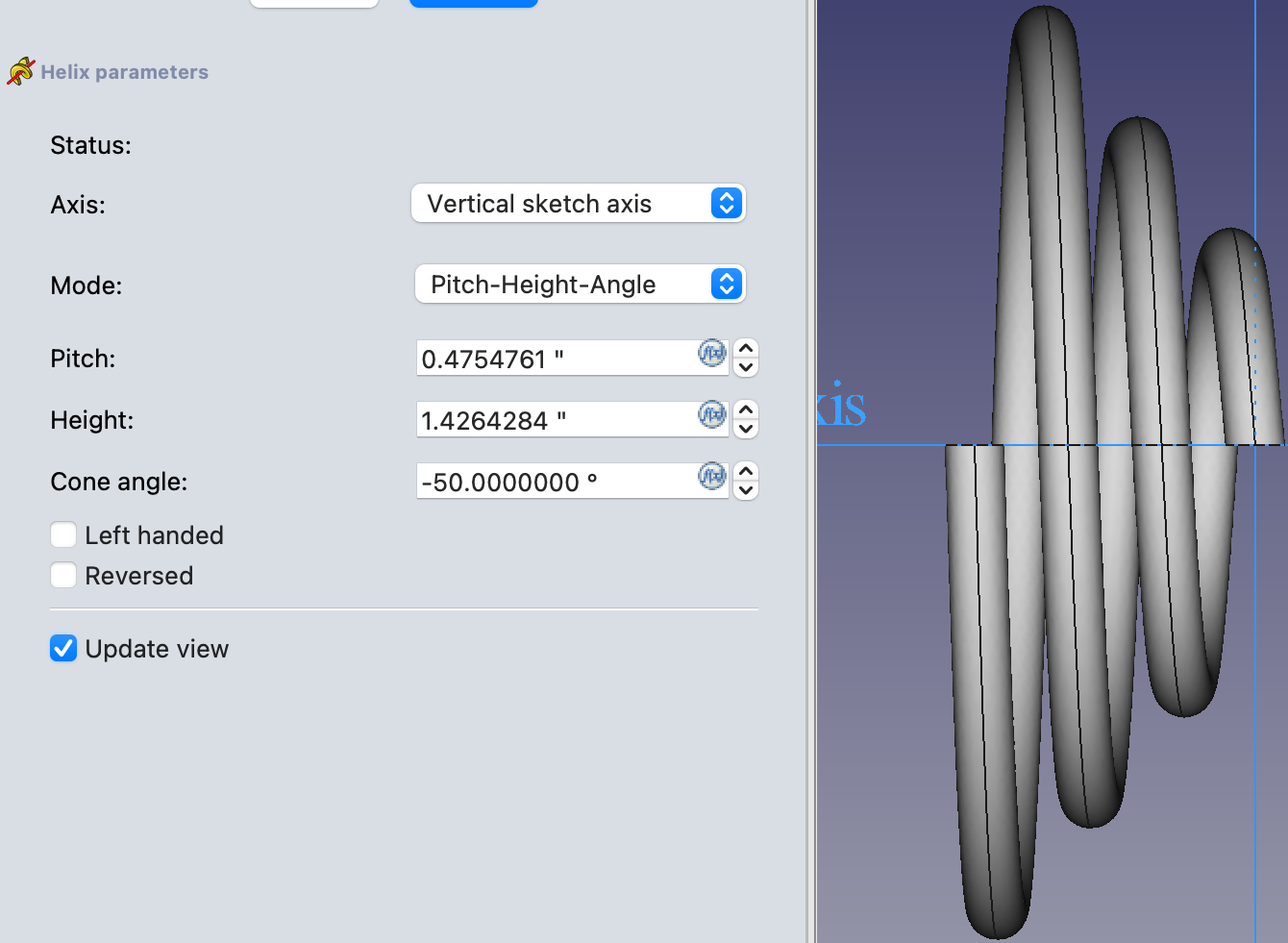Increase the Pitch value with its up arrow
The width and height of the screenshot is (1288, 943).
[746, 347]
